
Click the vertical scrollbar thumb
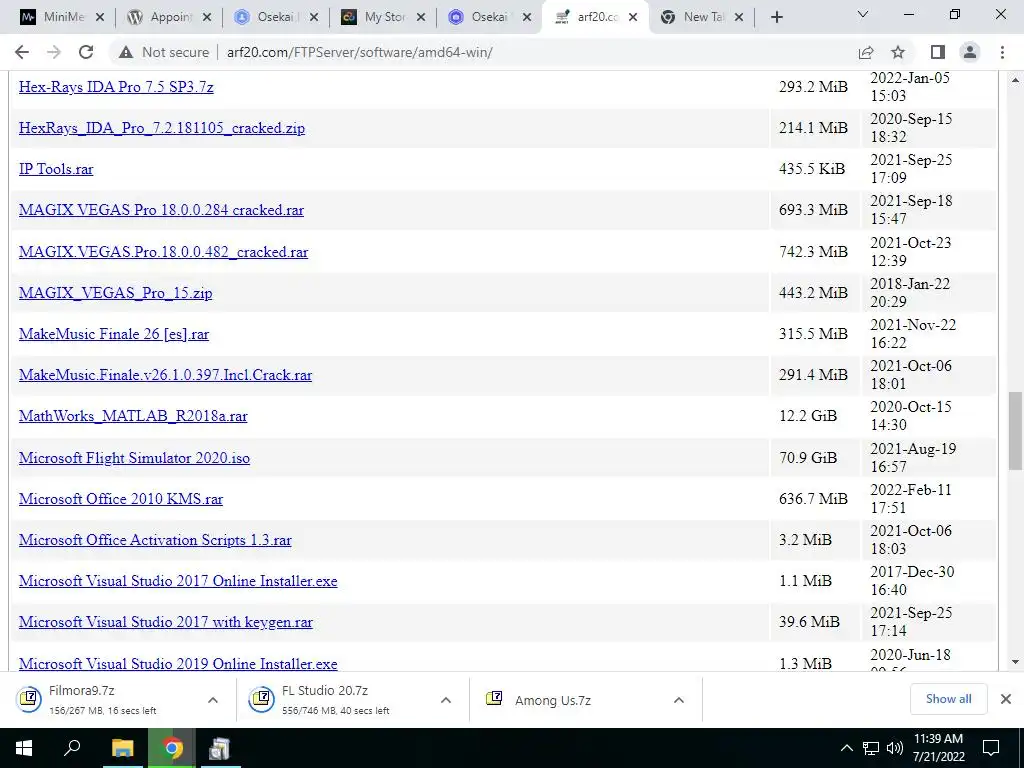pos(1015,431)
